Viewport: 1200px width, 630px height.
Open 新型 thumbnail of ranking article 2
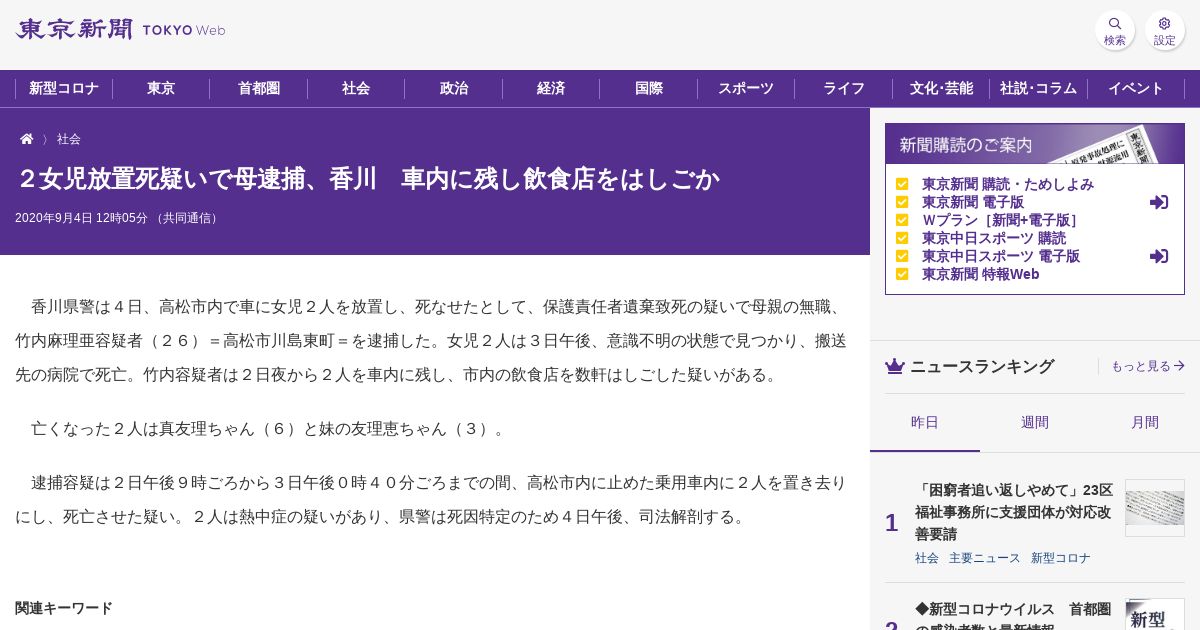(1155, 614)
